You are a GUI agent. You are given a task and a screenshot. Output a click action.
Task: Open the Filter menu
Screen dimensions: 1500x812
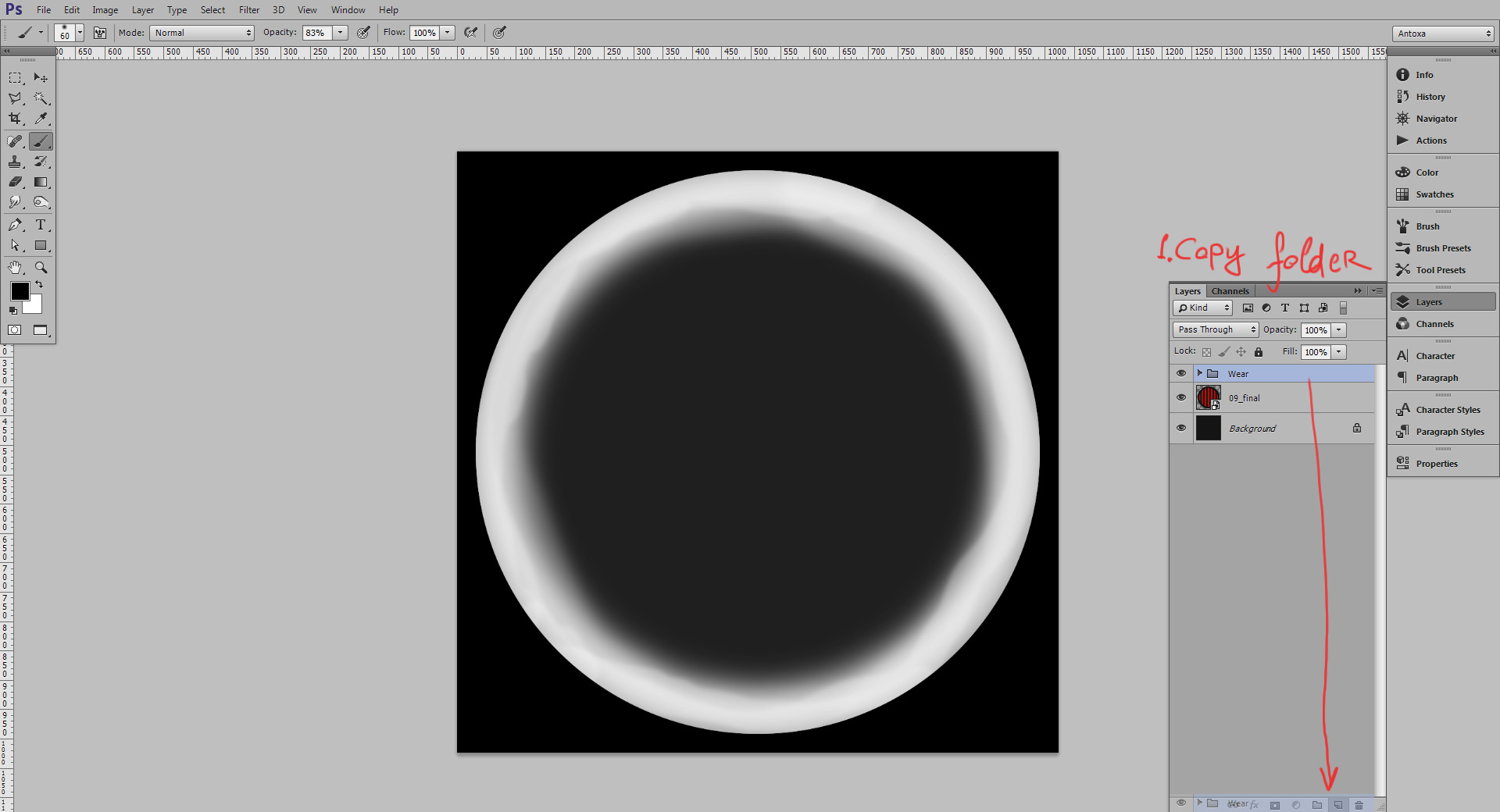(249, 10)
